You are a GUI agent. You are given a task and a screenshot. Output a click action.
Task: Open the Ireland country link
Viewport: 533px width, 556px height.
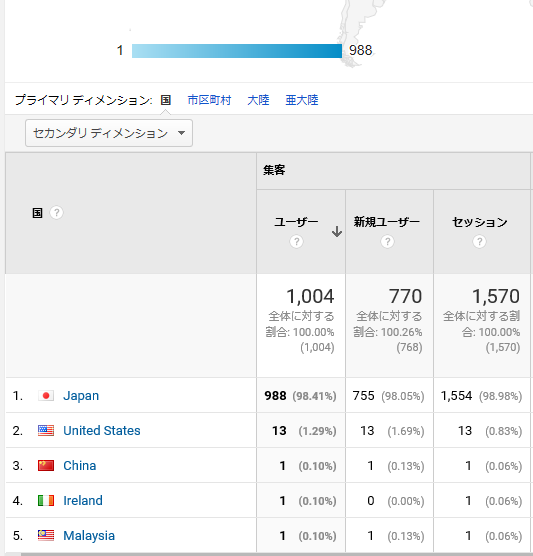83,501
